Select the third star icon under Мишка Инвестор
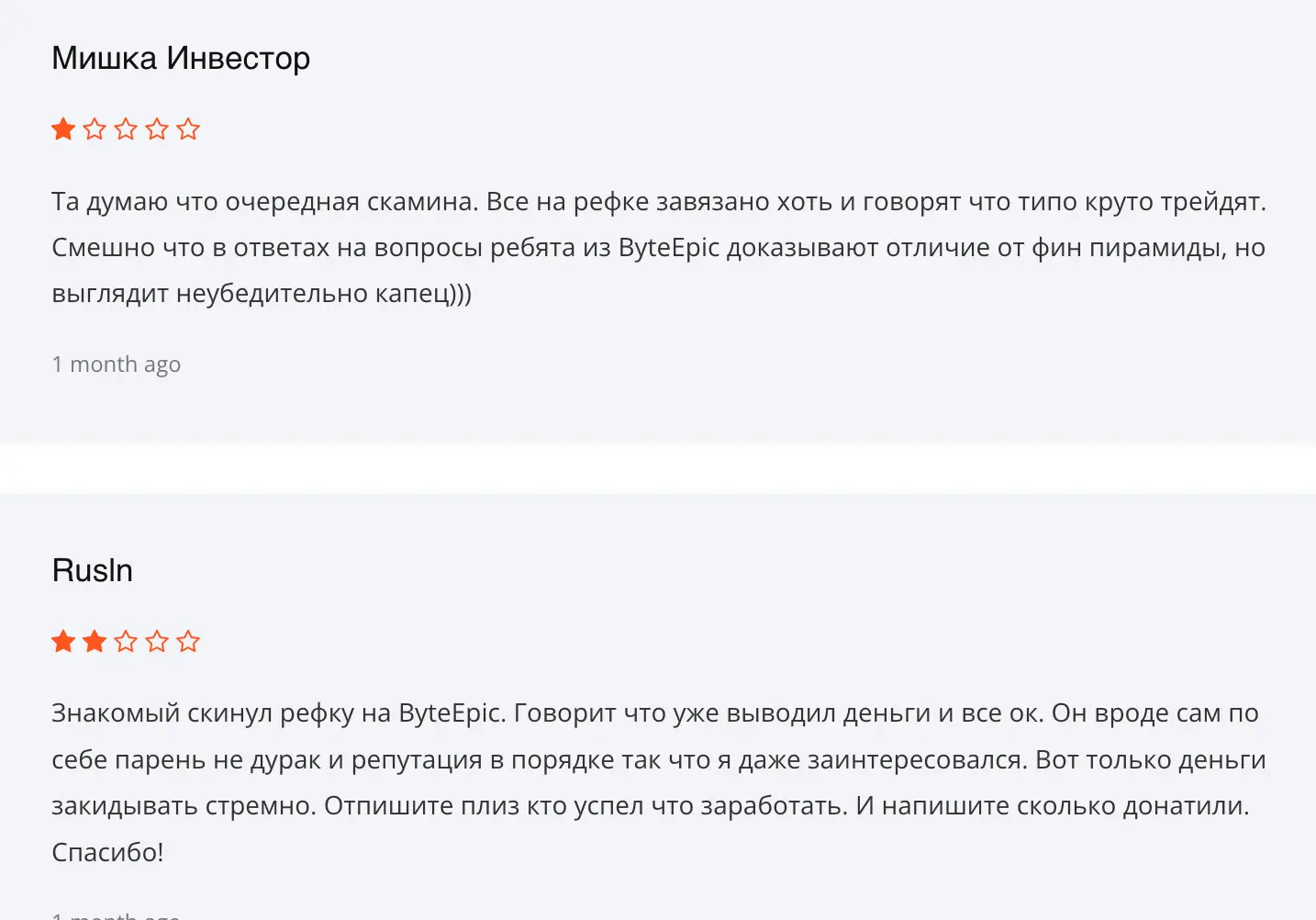The width and height of the screenshot is (1316, 920). tap(125, 129)
